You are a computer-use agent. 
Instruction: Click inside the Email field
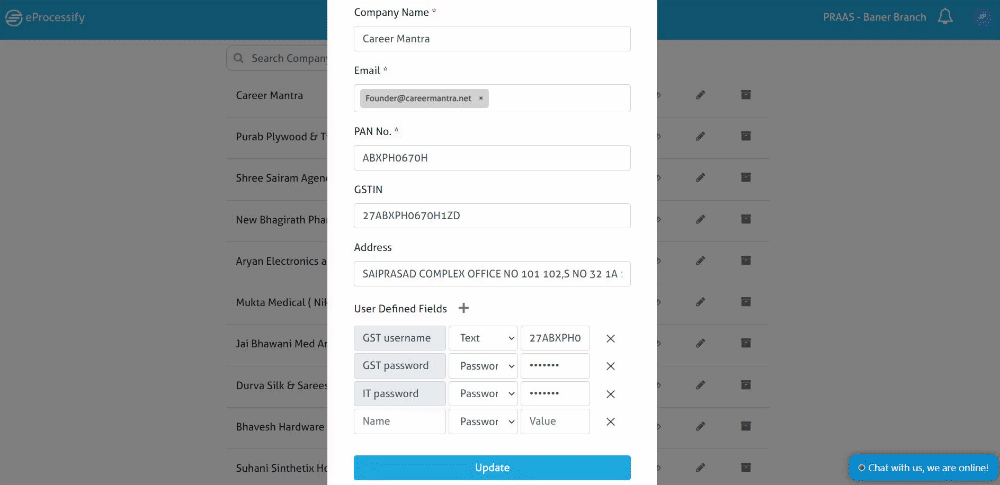(492, 98)
